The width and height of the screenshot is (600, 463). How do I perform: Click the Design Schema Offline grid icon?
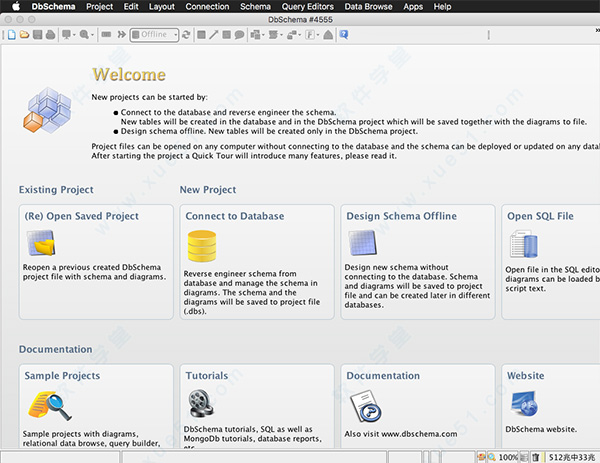click(363, 243)
